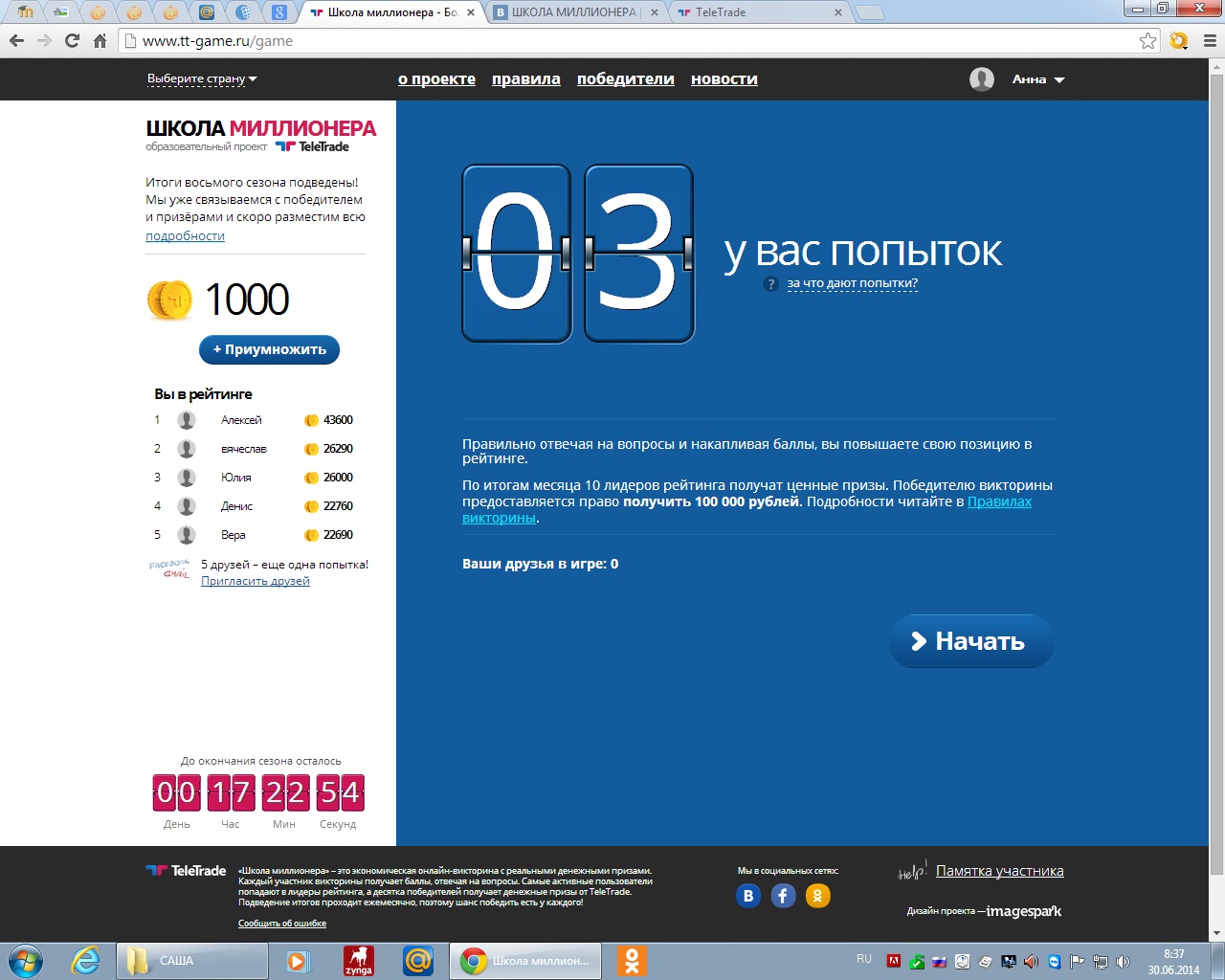Click the gold coins icon beside 1000
The height and width of the screenshot is (980, 1225).
point(170,300)
